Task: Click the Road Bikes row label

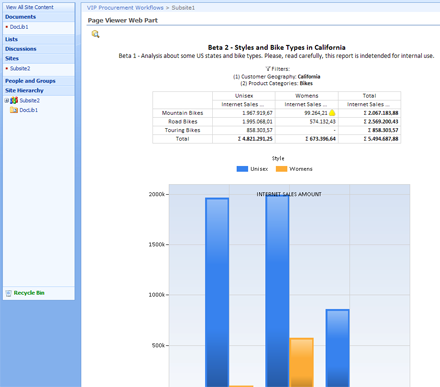Action: coord(183,122)
